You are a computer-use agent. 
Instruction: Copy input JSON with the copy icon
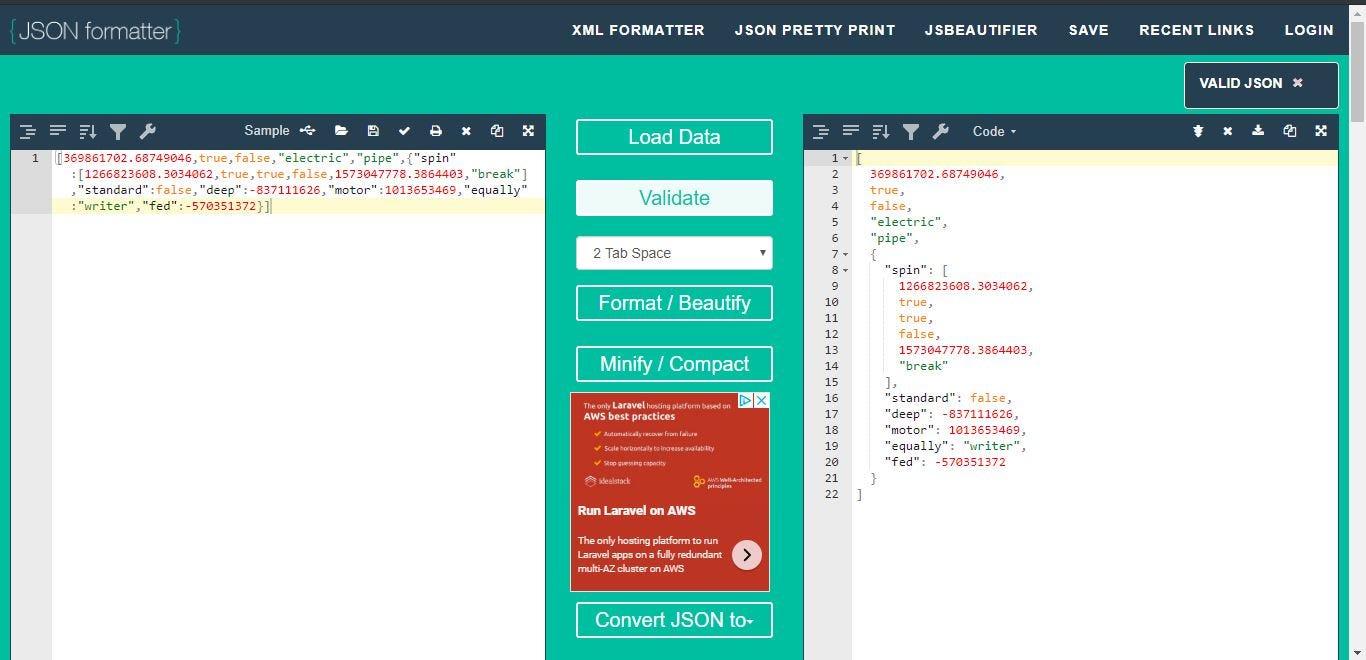click(x=497, y=130)
